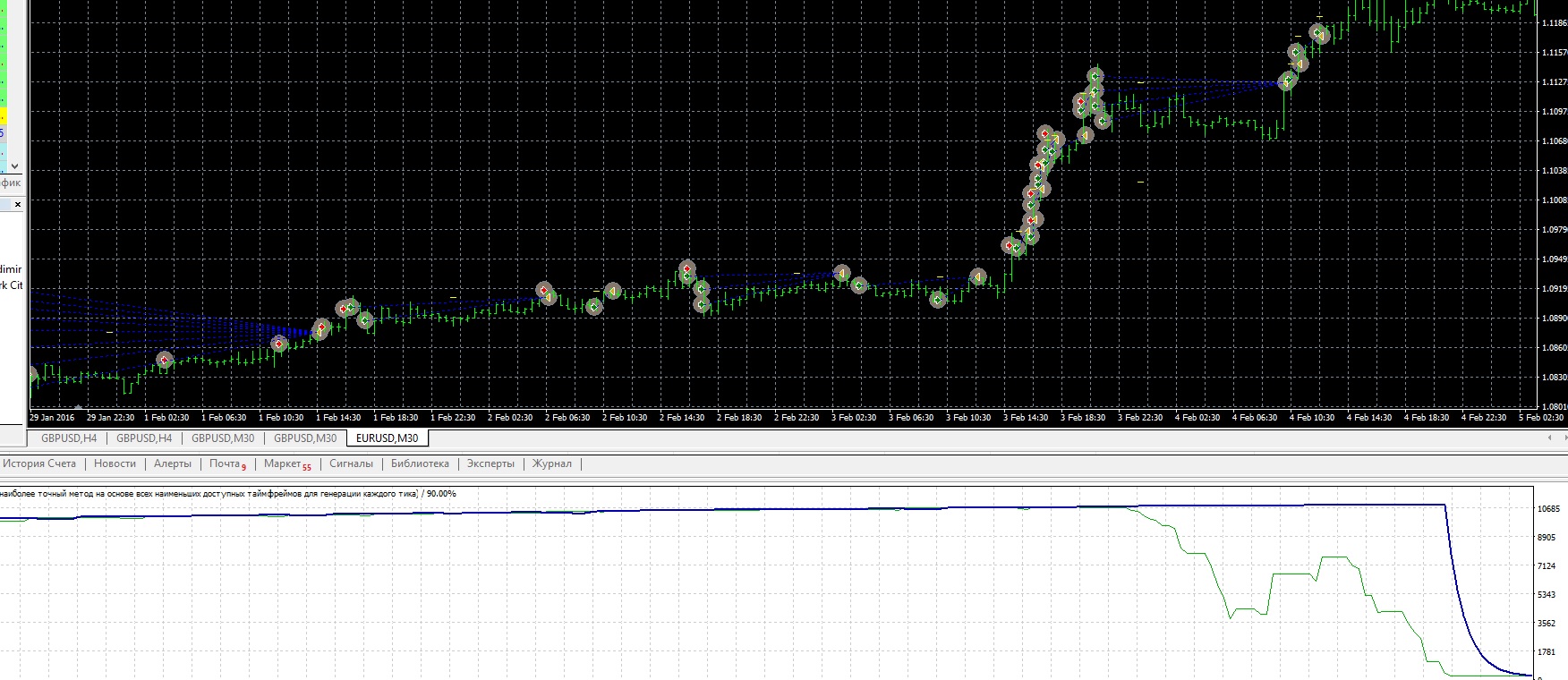Click the 7124 balance axis value

pyautogui.click(x=1547, y=566)
